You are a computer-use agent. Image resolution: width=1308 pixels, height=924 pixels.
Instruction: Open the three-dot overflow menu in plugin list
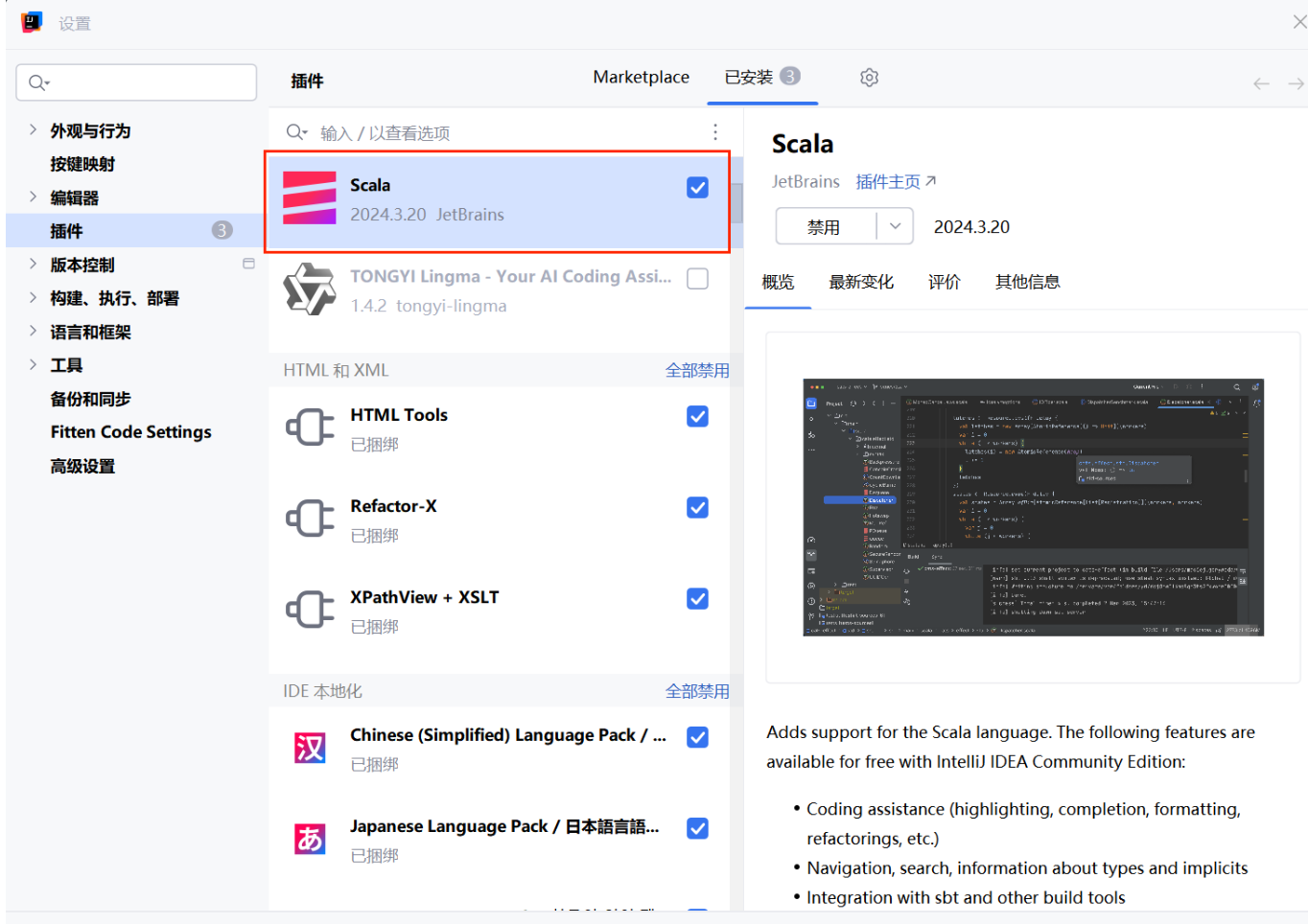click(714, 132)
